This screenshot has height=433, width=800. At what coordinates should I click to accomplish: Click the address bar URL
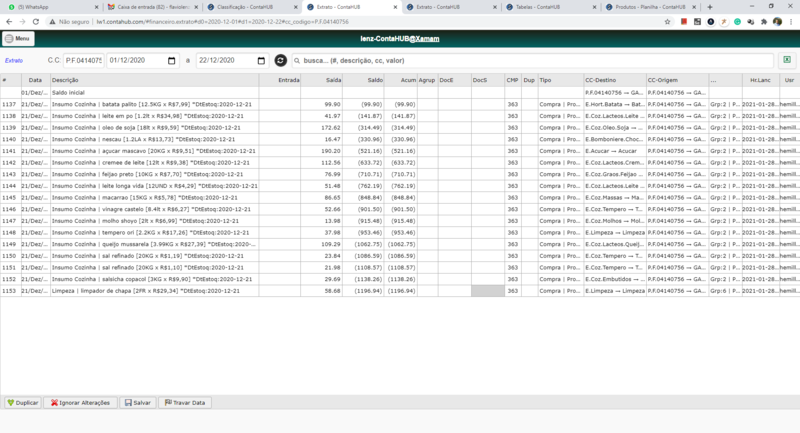pos(222,22)
